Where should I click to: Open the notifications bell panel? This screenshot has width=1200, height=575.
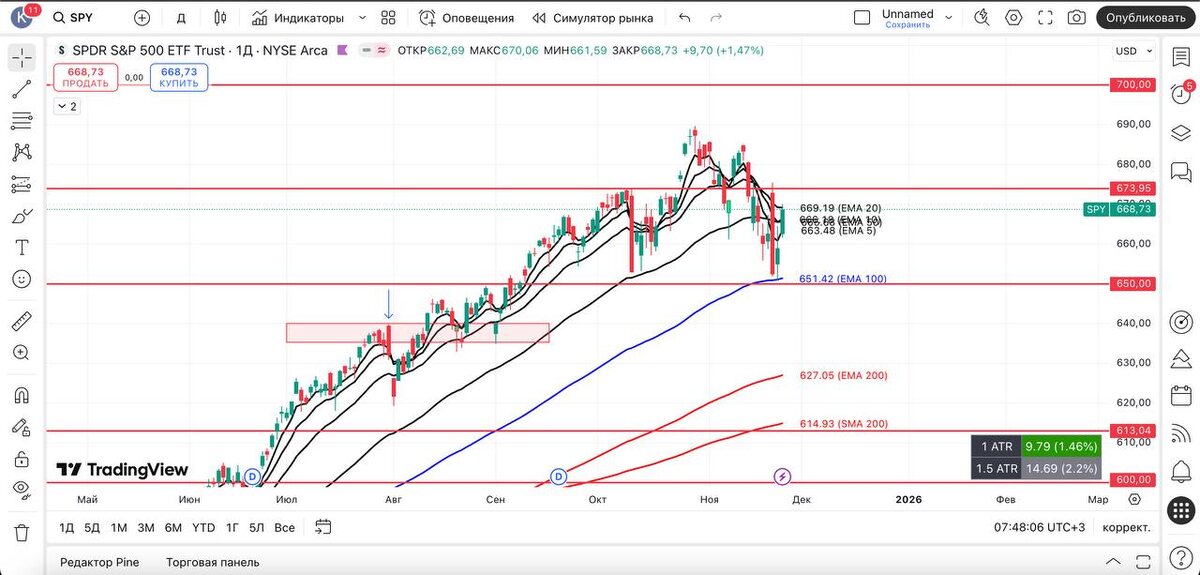tap(1180, 471)
